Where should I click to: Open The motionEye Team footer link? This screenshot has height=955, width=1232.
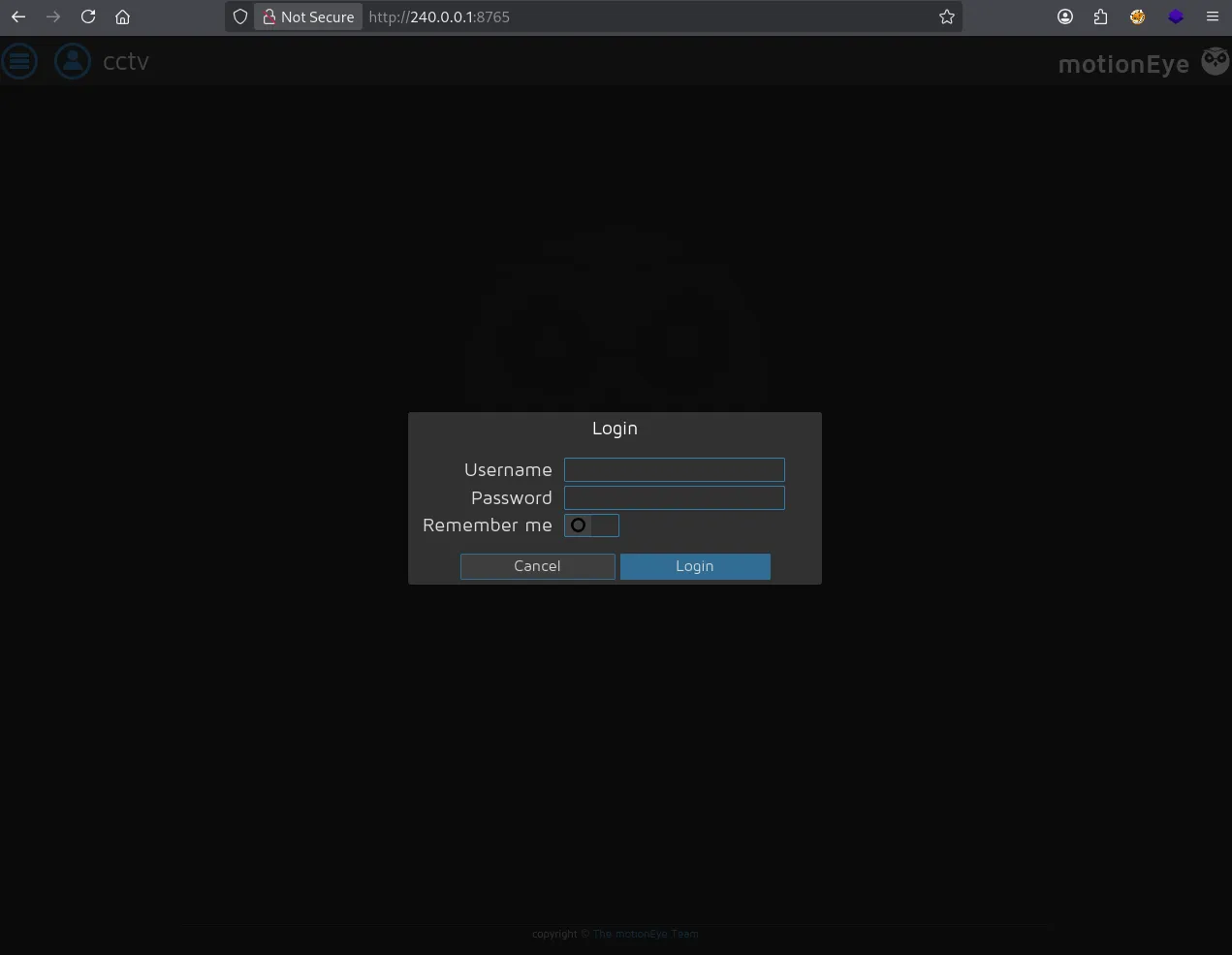[x=646, y=934]
